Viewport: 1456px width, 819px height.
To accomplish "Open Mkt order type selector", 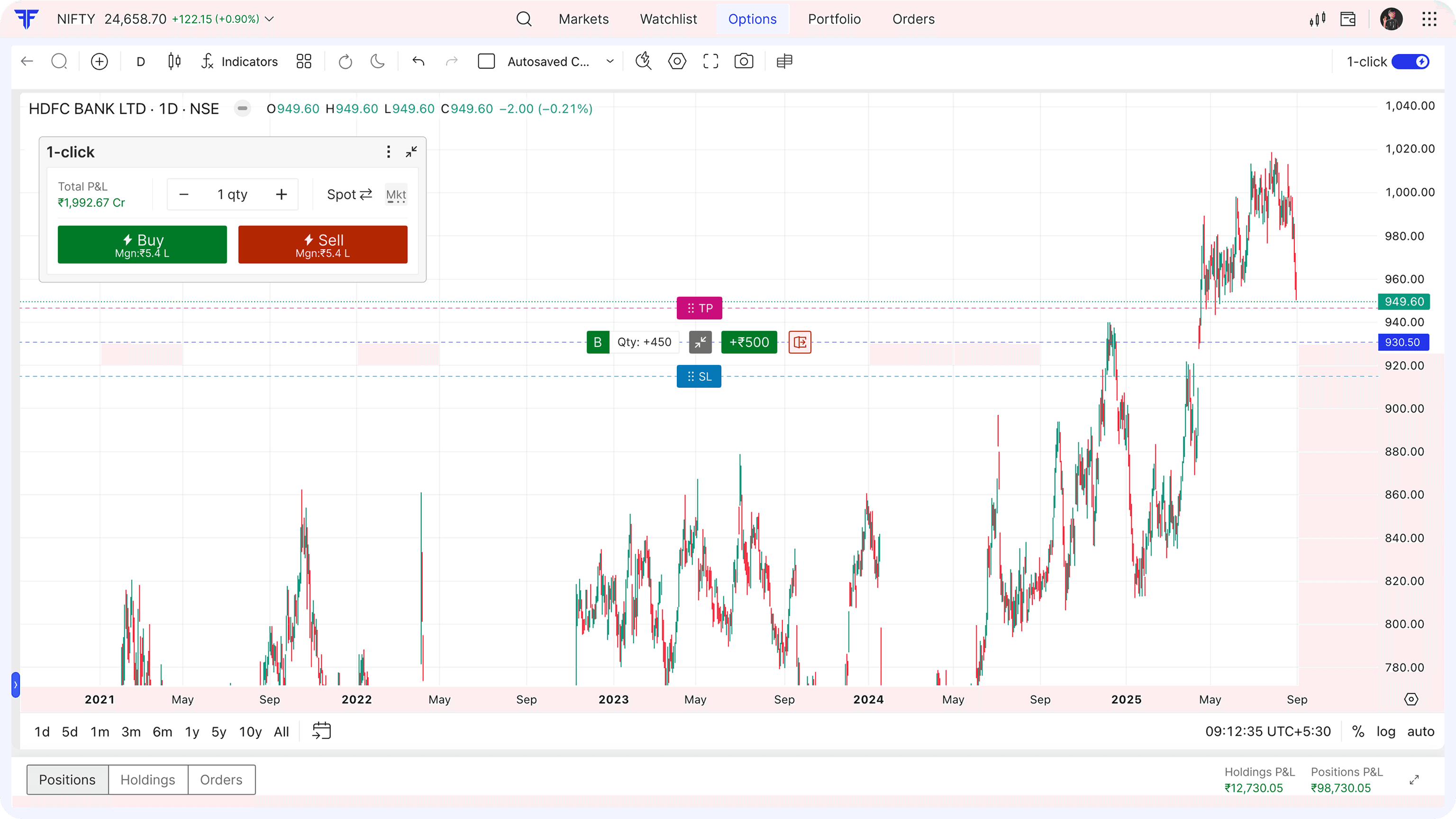I will 396,194.
